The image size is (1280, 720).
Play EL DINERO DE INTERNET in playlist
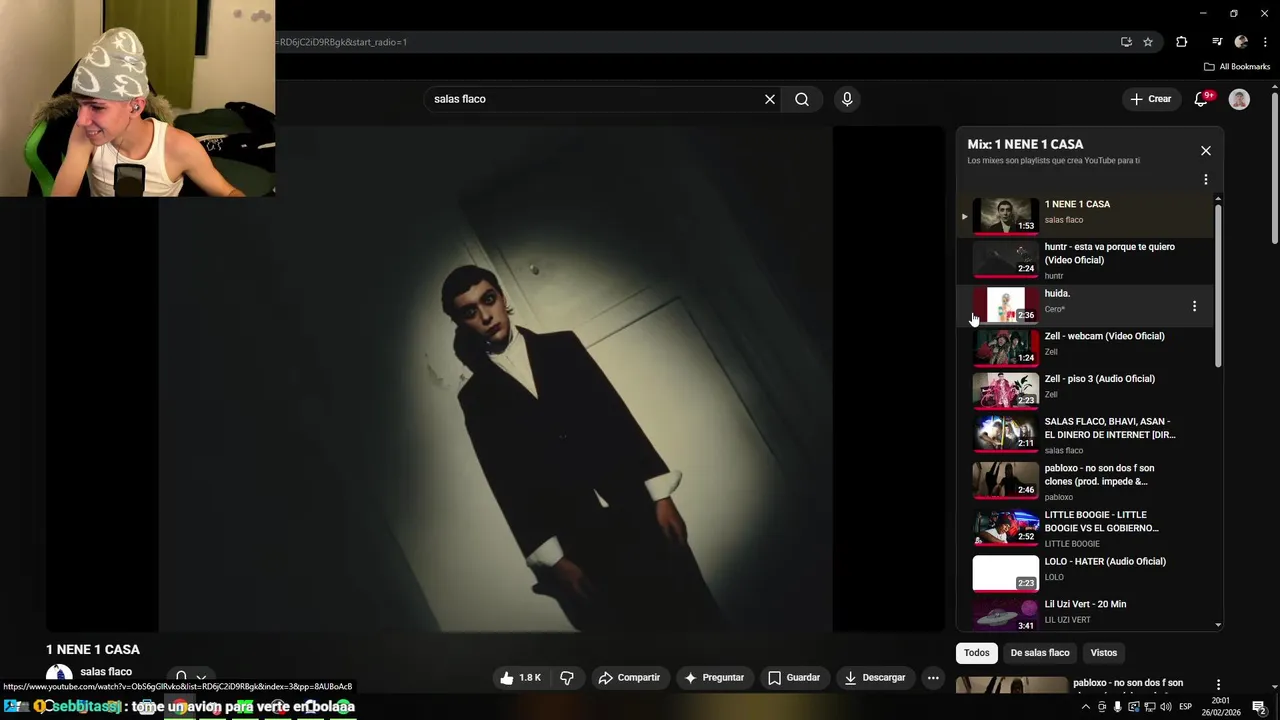pos(1086,435)
